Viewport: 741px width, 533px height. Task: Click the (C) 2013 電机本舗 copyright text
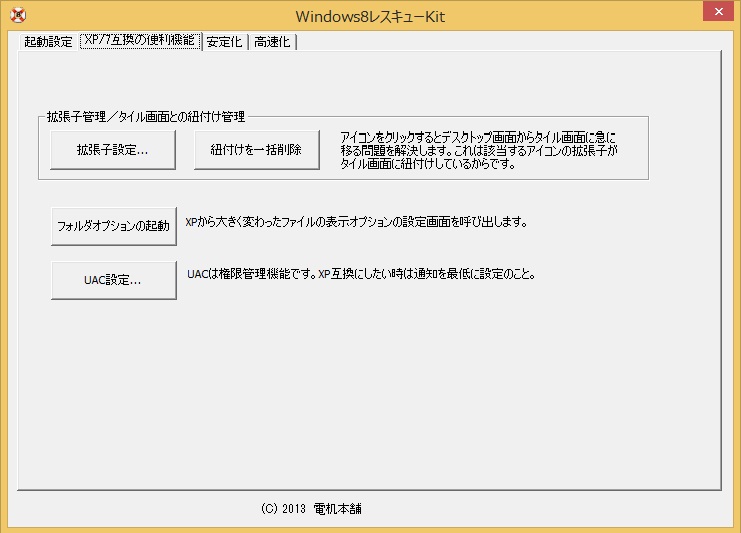[x=311, y=508]
